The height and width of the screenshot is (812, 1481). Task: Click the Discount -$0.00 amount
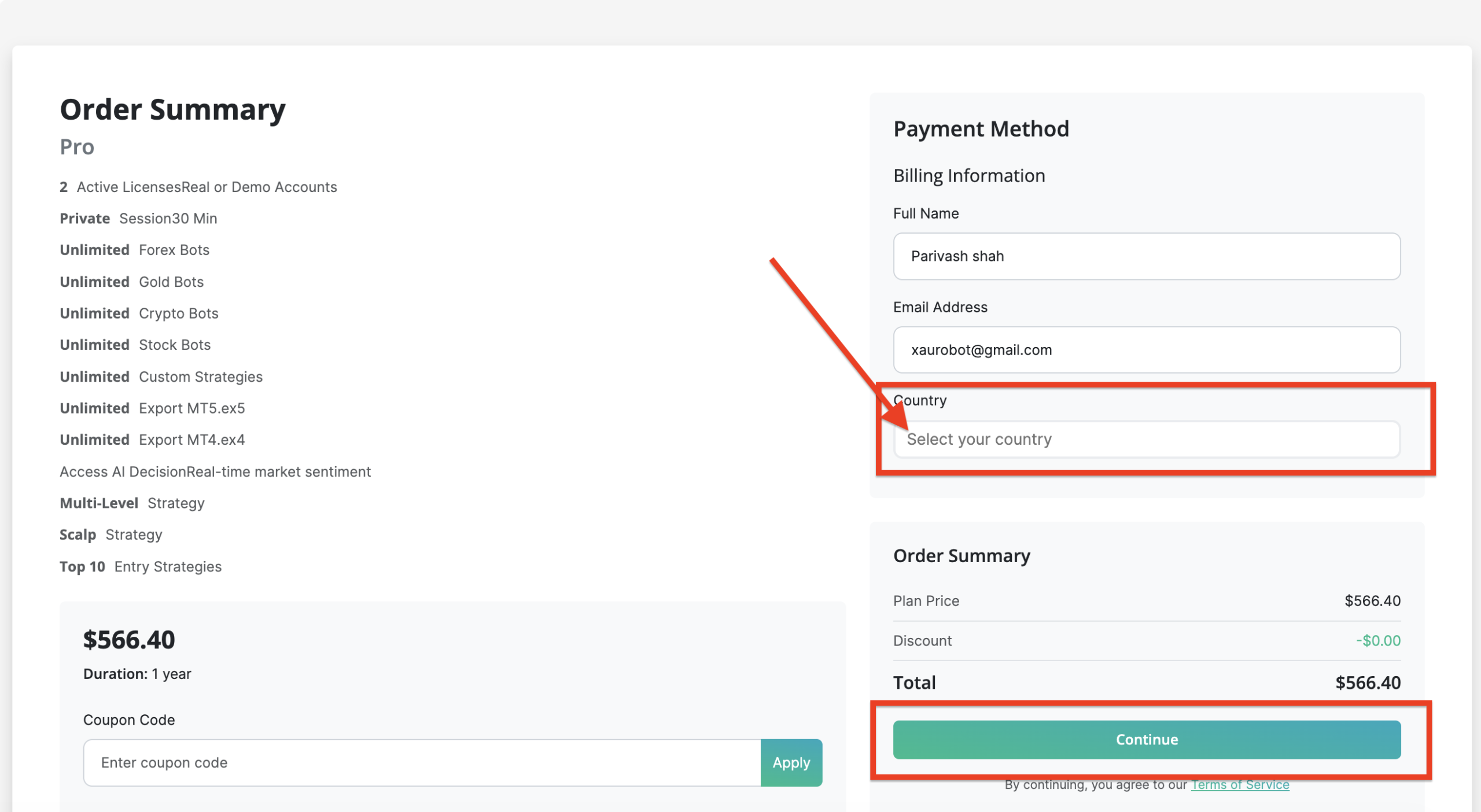tap(1378, 641)
